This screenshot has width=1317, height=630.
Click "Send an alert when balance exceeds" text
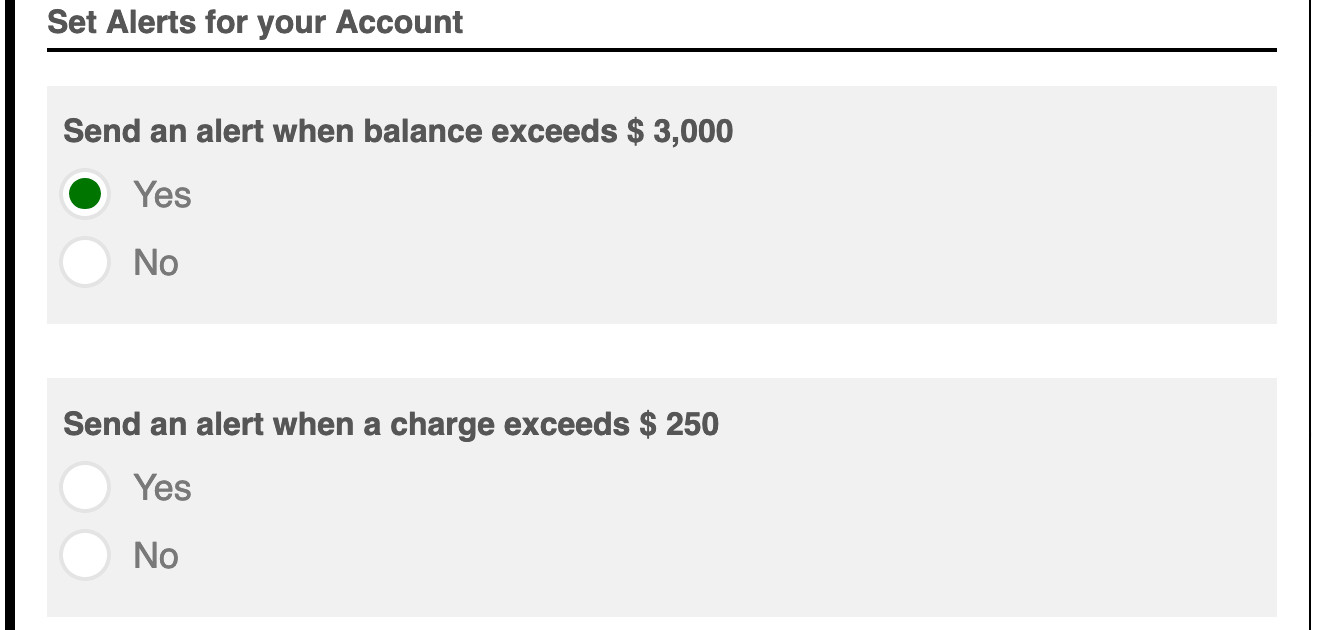340,131
